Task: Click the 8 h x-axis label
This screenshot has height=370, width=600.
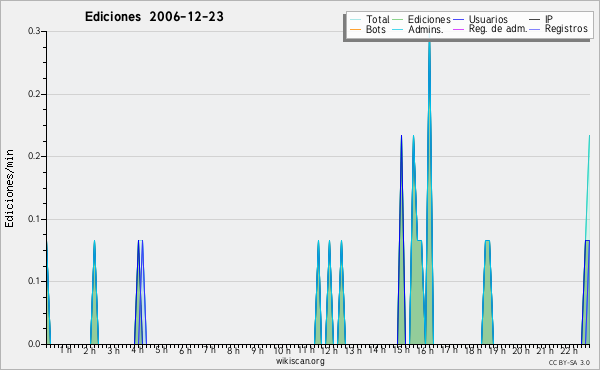Action: (233, 350)
